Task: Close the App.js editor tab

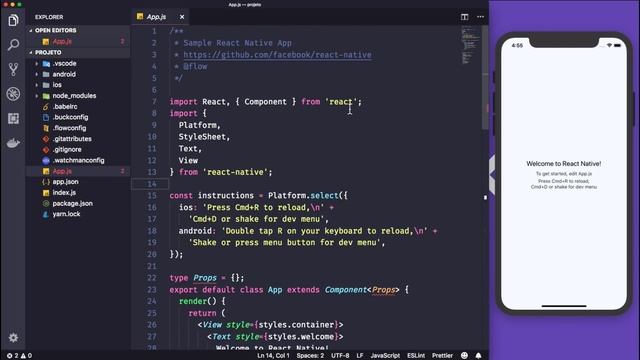Action: click(182, 17)
